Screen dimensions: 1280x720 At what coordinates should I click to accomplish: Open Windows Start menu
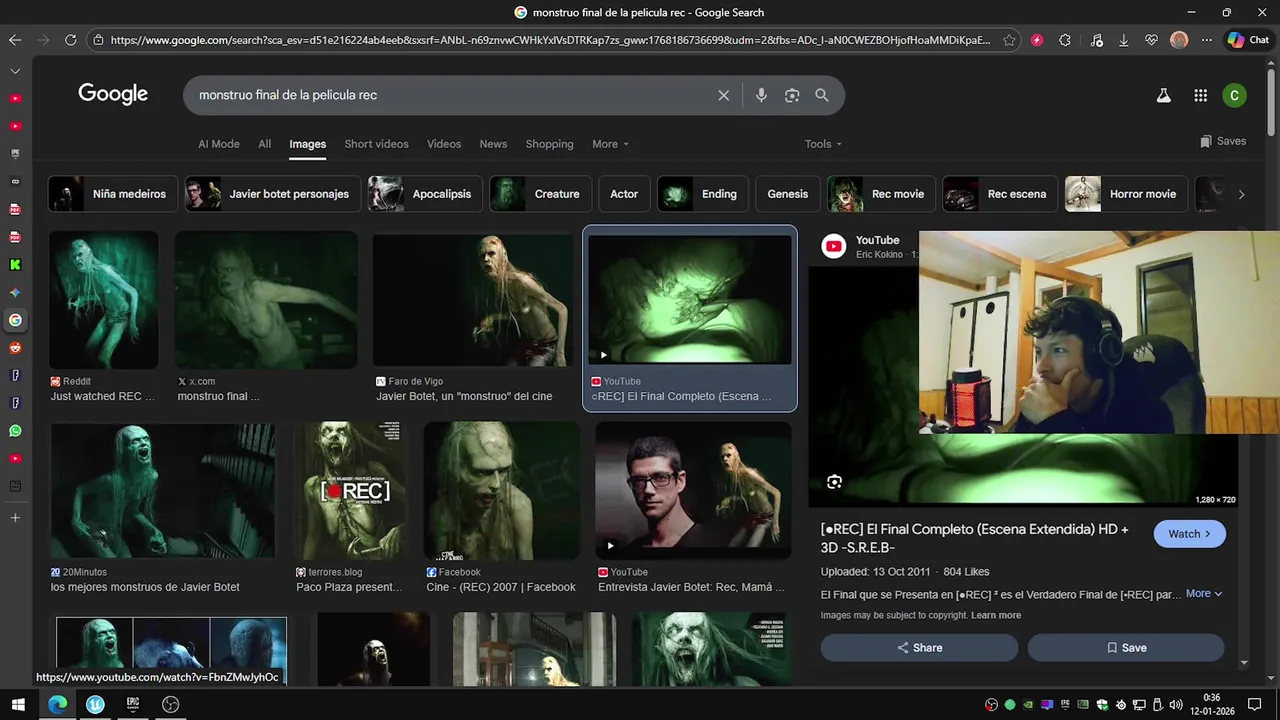coord(18,704)
